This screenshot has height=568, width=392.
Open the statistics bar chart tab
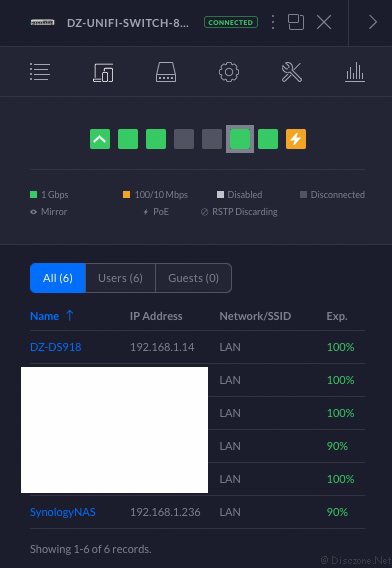(355, 72)
